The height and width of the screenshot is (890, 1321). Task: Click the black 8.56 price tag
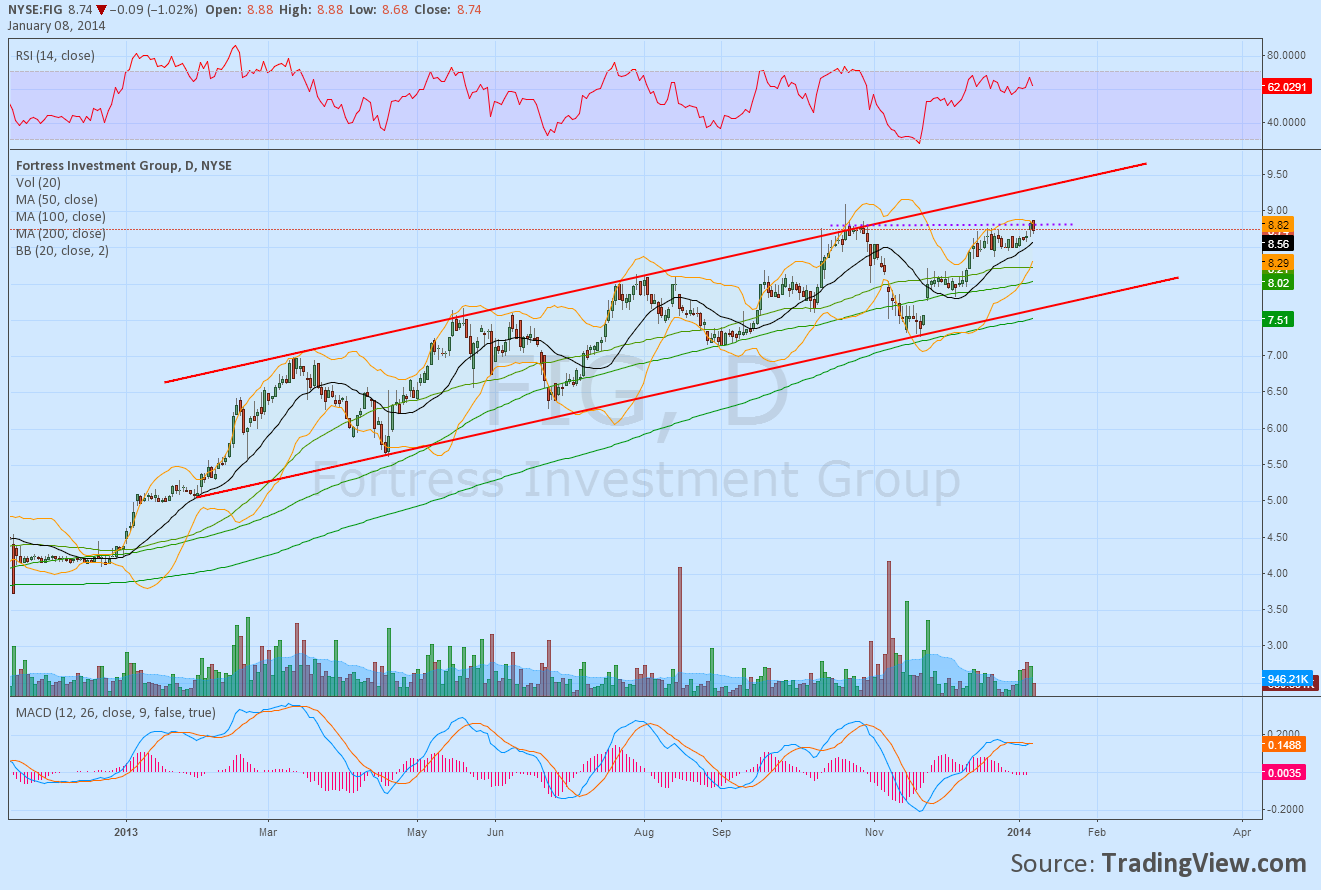pos(1278,243)
